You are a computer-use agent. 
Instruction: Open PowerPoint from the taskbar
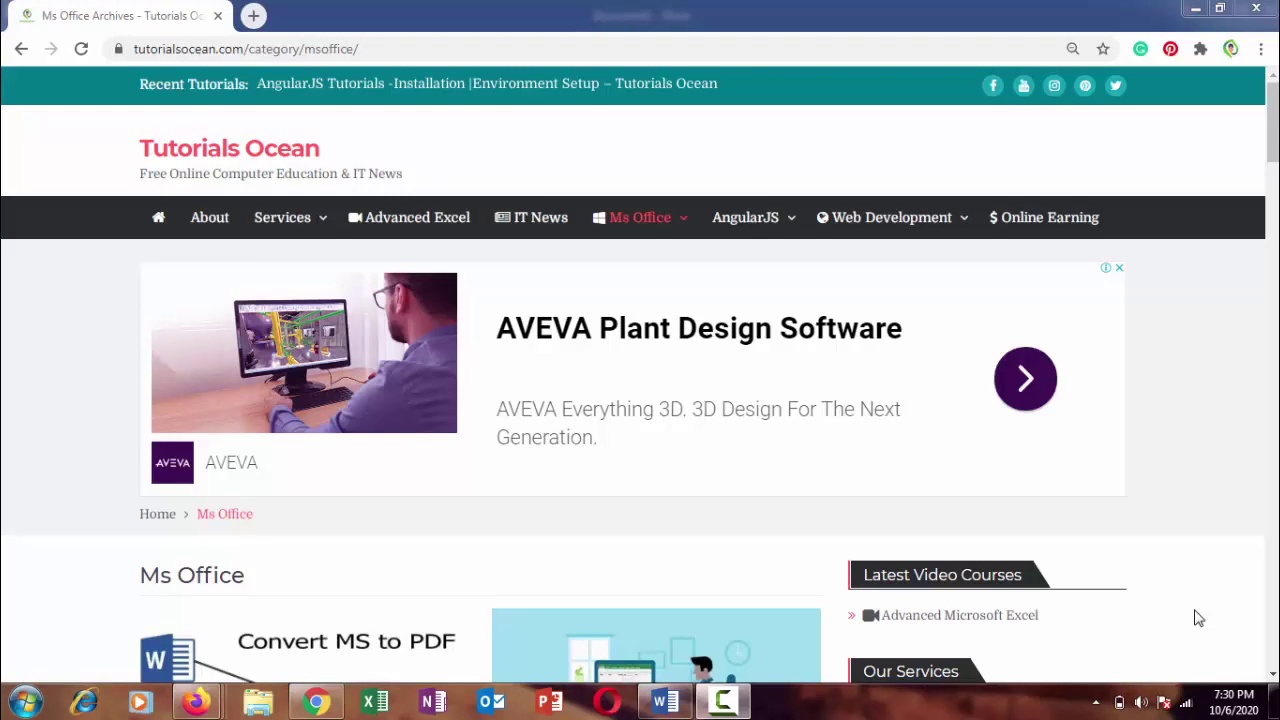[x=549, y=702]
